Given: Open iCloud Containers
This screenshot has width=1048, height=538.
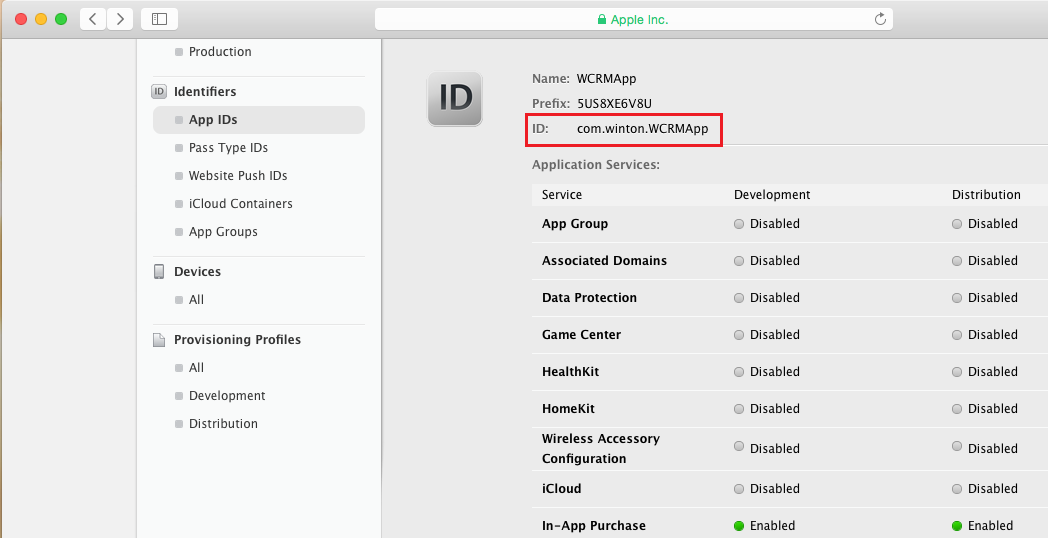Looking at the screenshot, I should 241,204.
